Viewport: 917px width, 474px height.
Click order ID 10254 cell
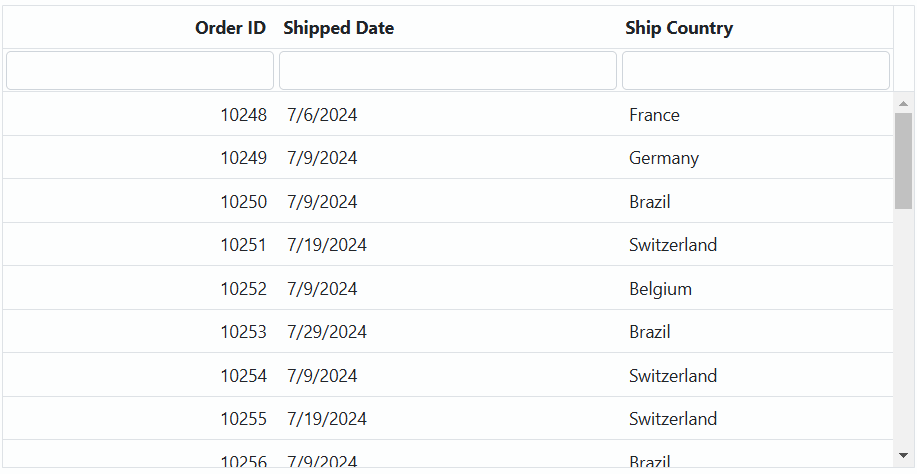click(140, 375)
